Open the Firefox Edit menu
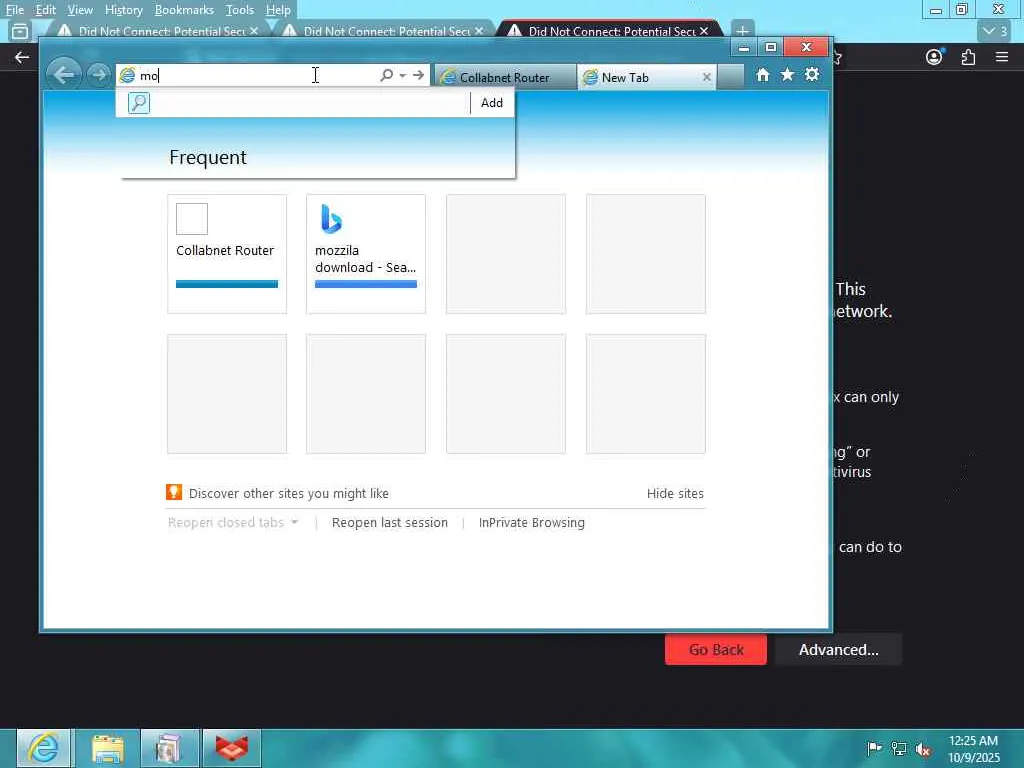Image resolution: width=1024 pixels, height=768 pixels. (45, 10)
